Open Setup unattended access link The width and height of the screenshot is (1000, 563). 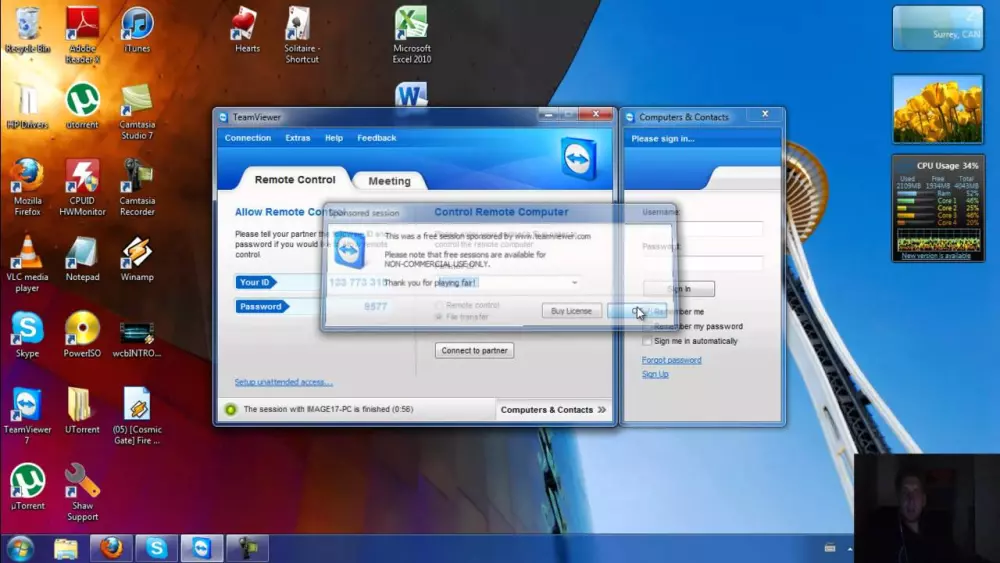(x=283, y=382)
